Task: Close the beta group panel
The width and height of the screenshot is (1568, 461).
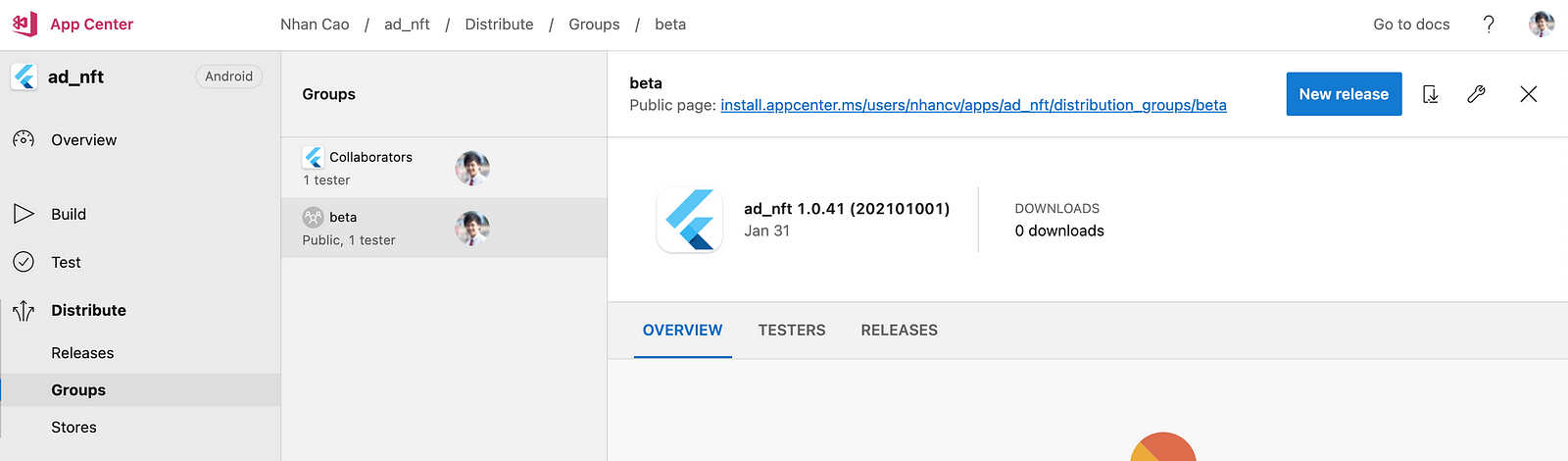Action: (1529, 94)
